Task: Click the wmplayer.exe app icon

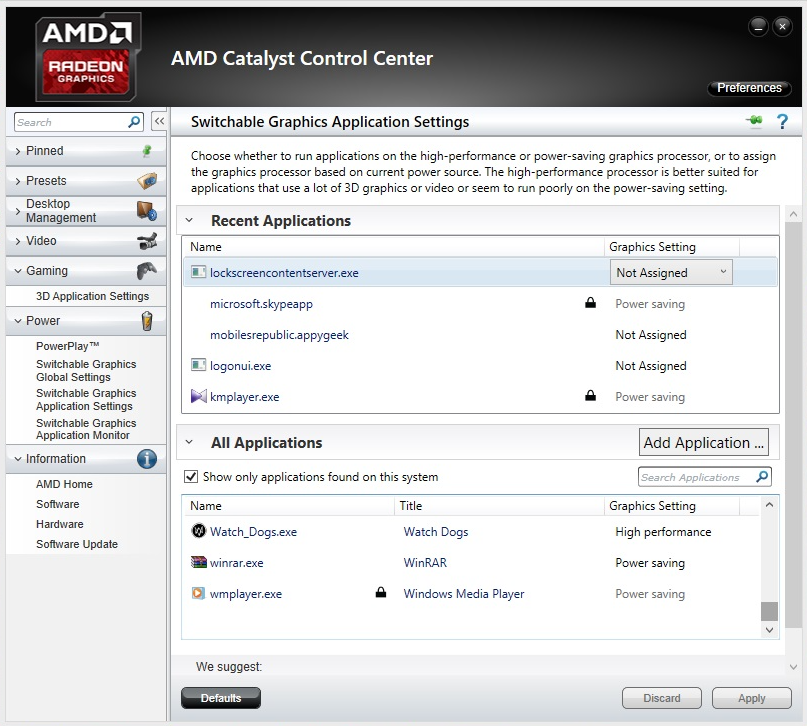Action: (x=198, y=593)
